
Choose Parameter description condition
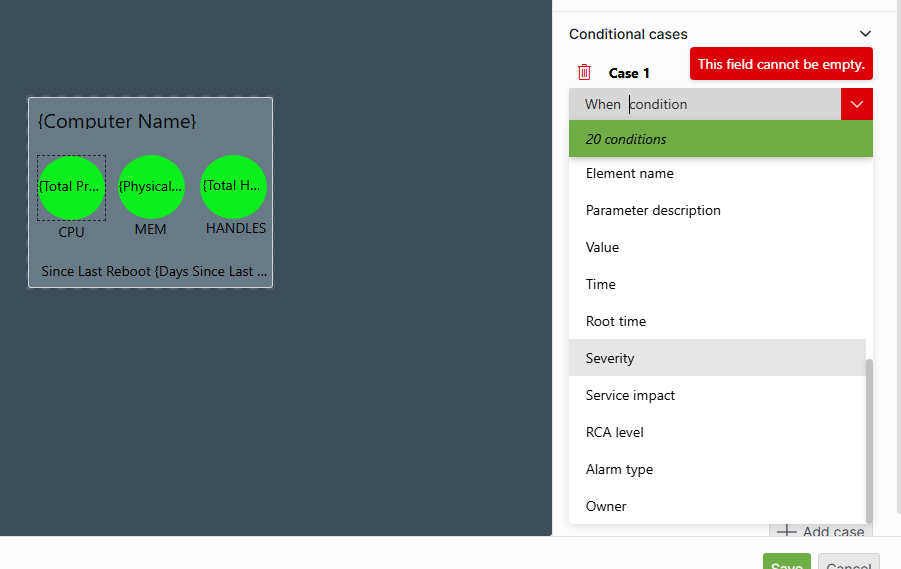[653, 210]
